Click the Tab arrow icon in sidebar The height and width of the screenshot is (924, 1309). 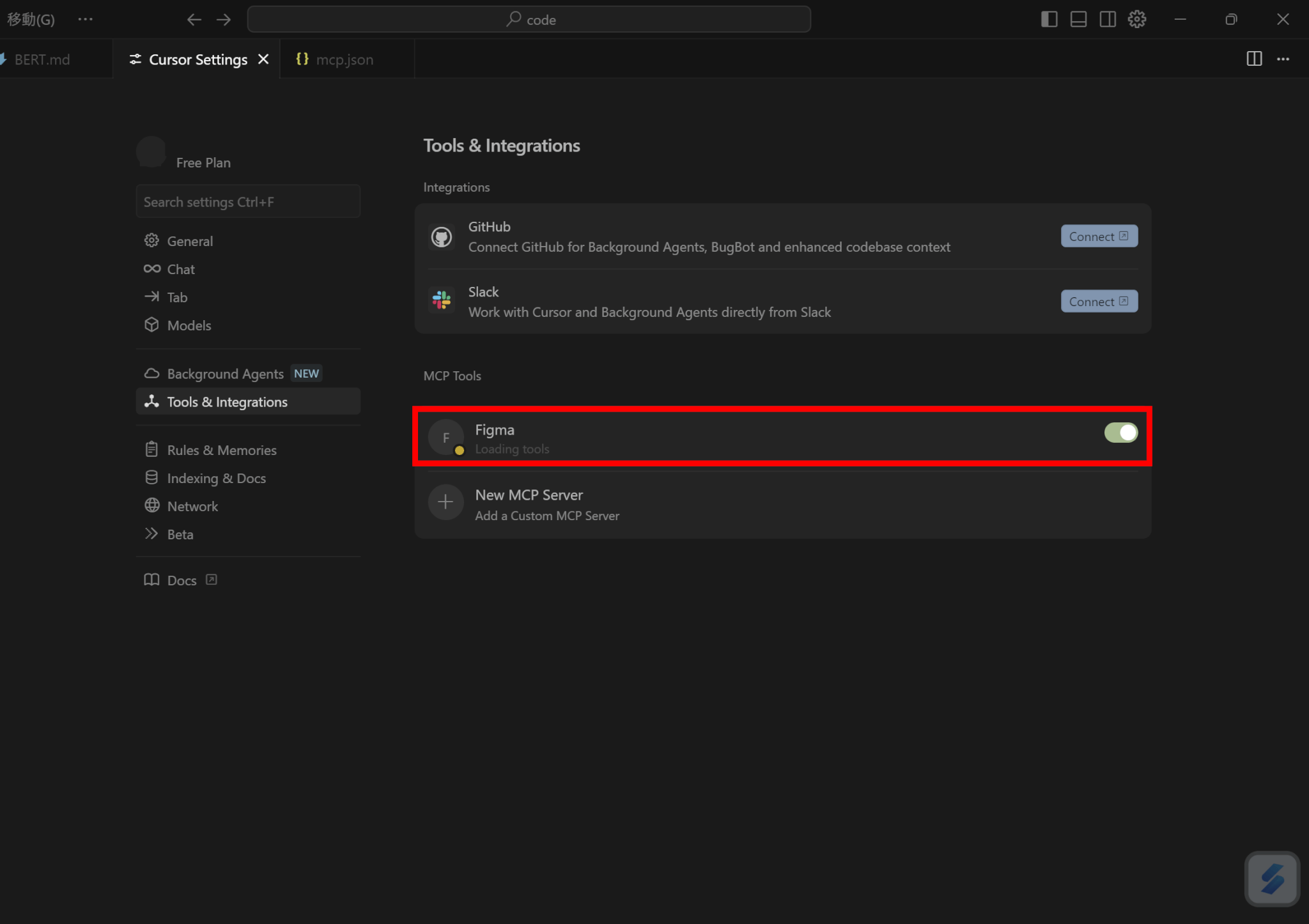(x=151, y=296)
